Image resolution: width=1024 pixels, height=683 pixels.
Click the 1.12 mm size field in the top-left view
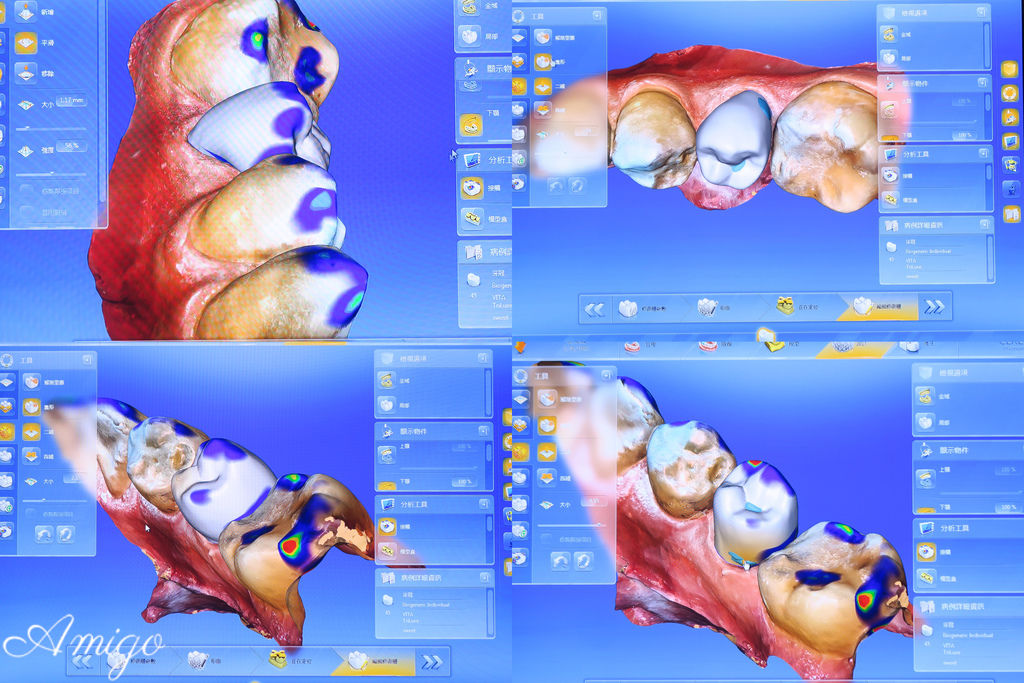click(71, 101)
